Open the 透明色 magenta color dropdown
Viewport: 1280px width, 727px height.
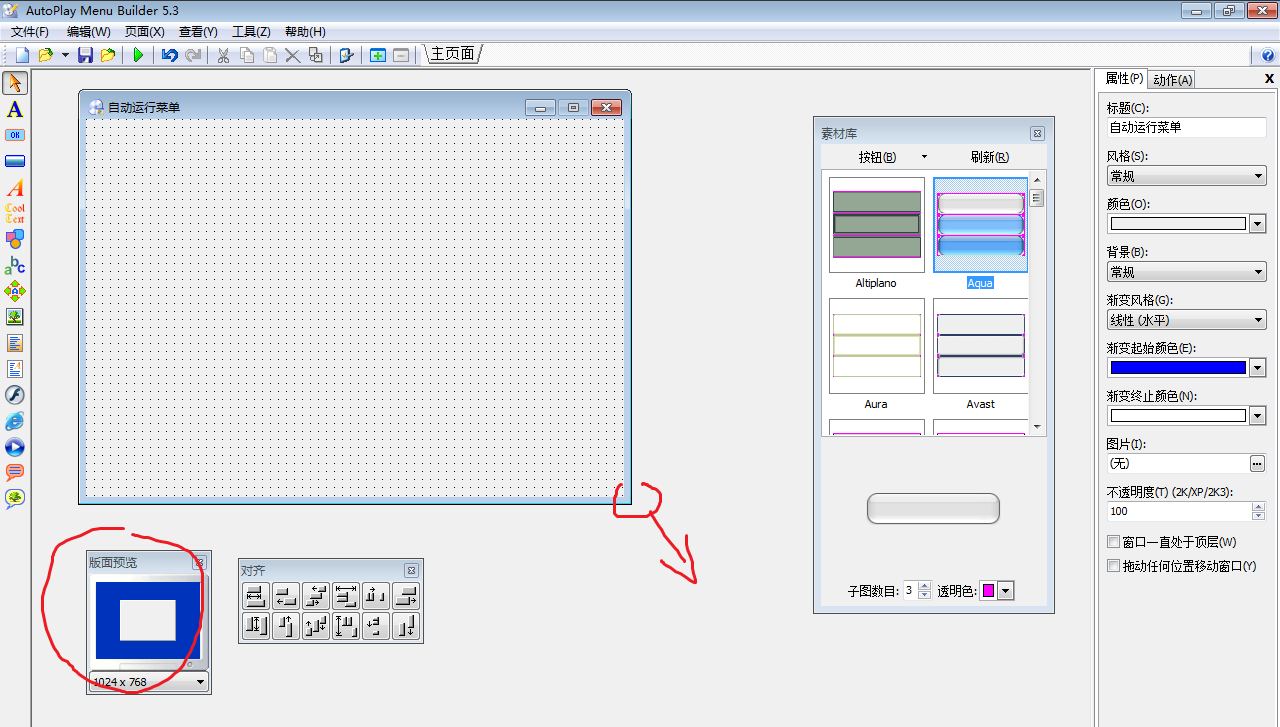pyautogui.click(x=1005, y=591)
